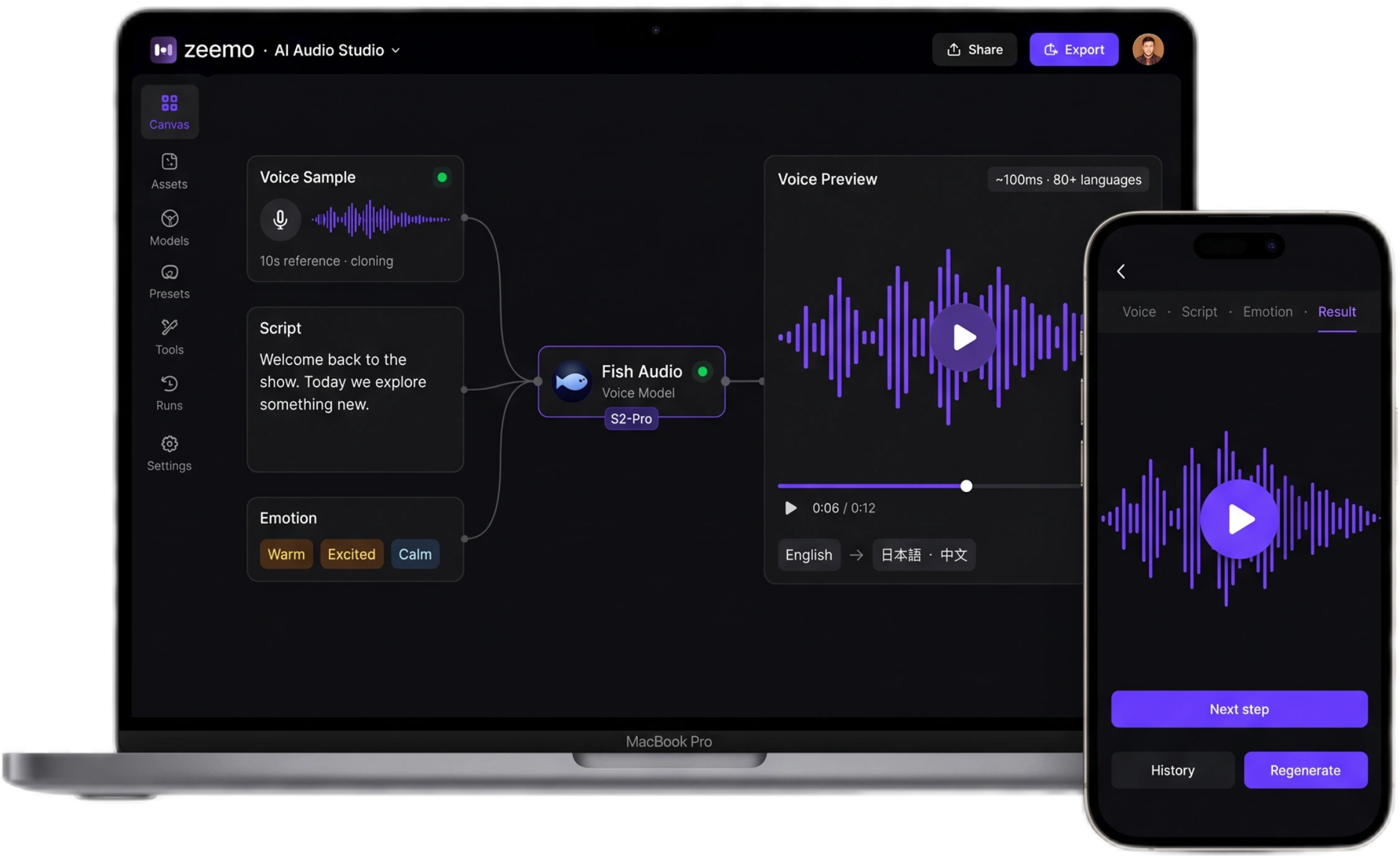Click the Voice Preview progress slider handle
1400x856 pixels.
coord(966,486)
